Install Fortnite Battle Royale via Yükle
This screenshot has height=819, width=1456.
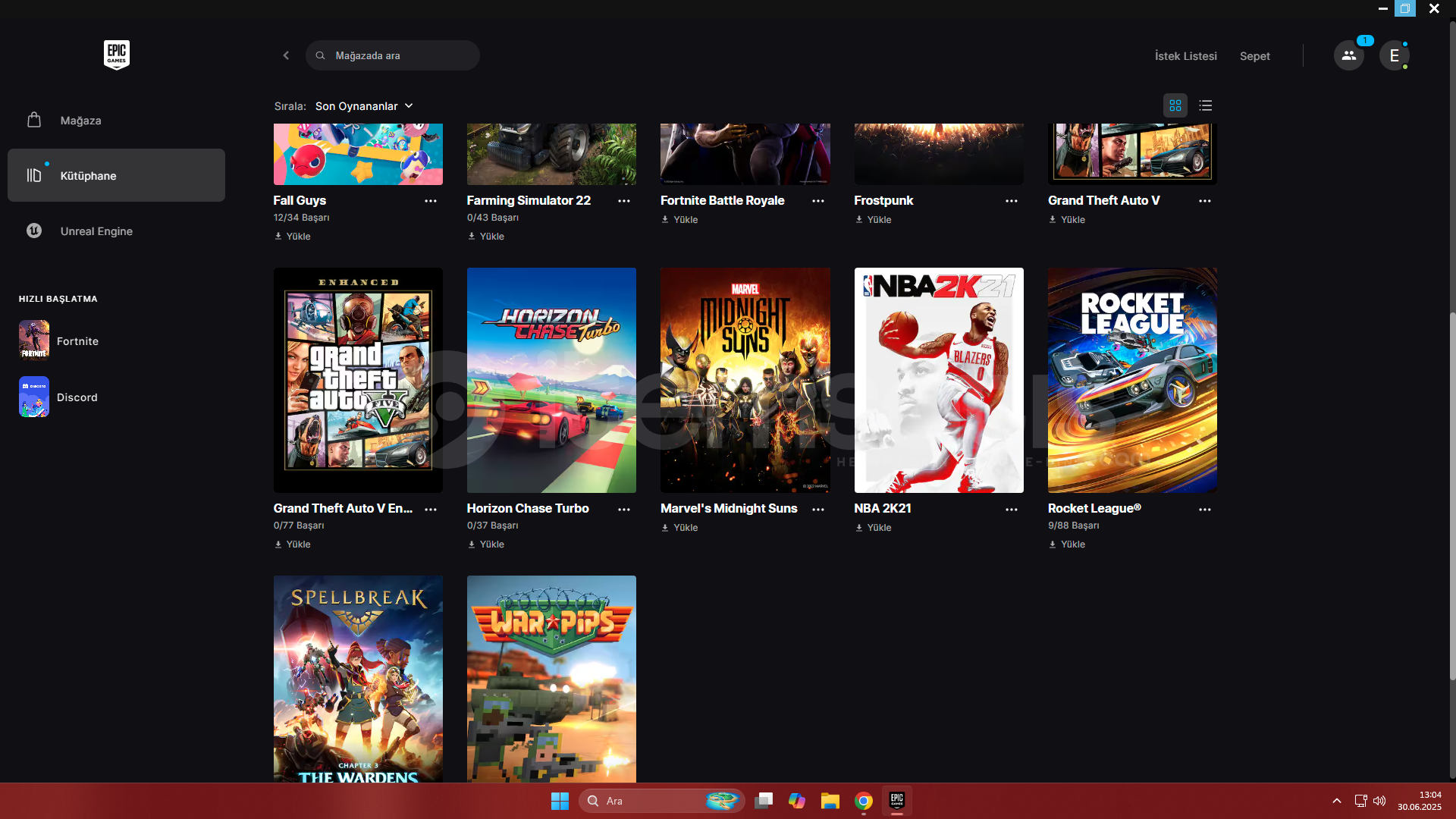coord(679,220)
